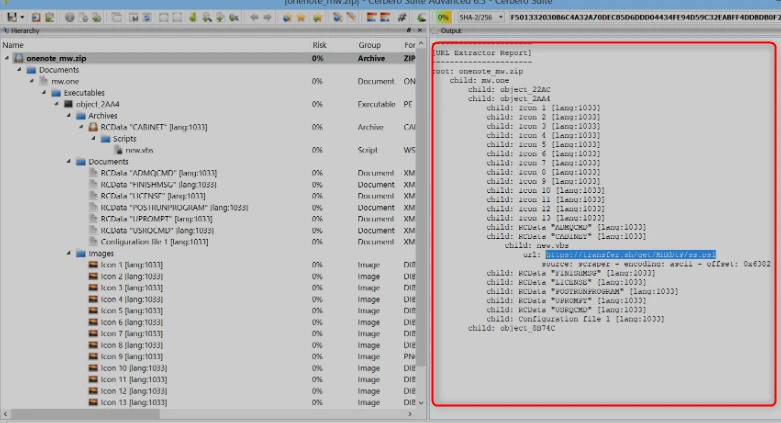Screen dimensions: 781x423
Task: Click the save icon in the toolbar
Action: pyautogui.click(x=11, y=17)
